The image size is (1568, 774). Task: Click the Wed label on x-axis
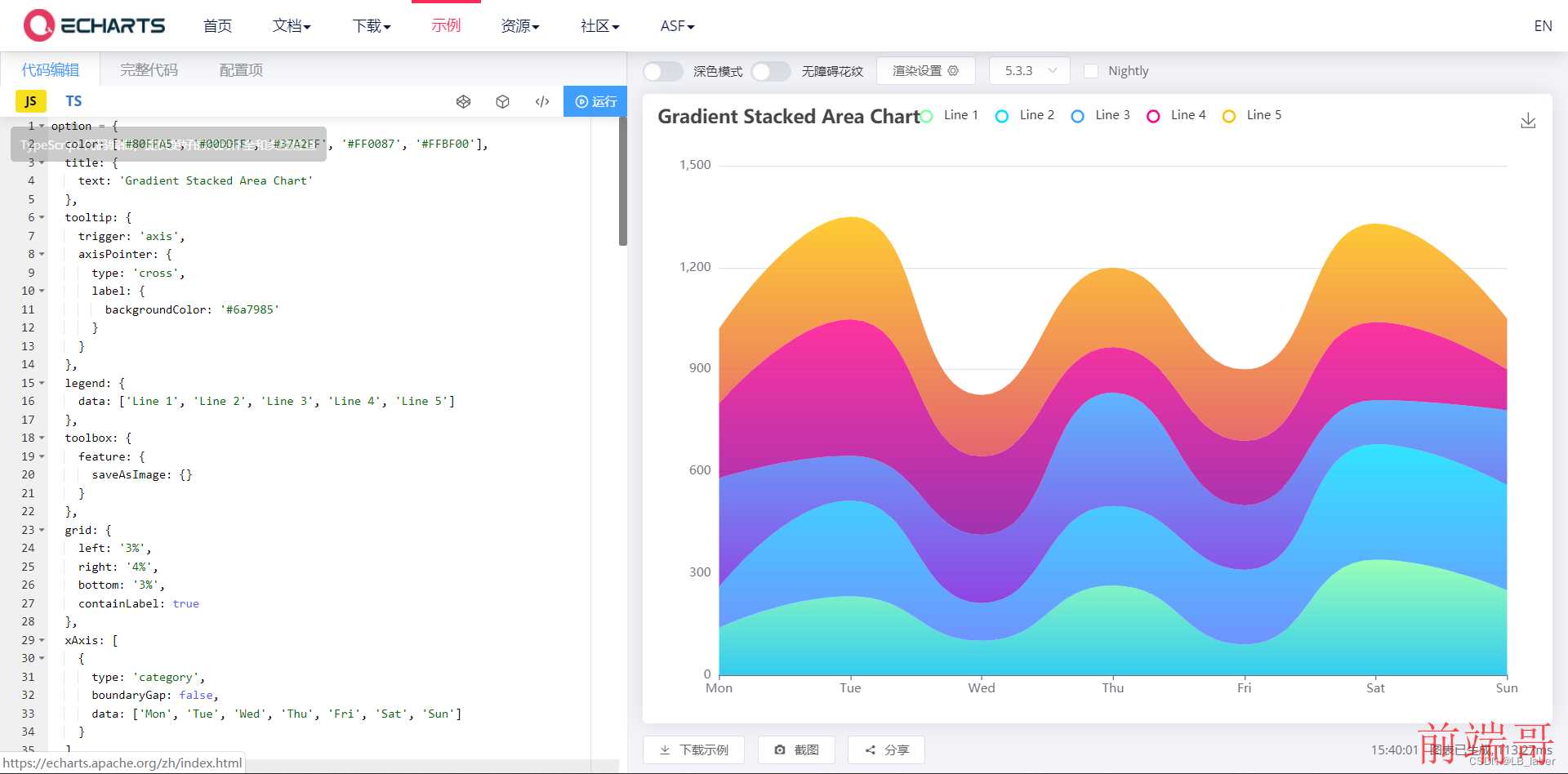coord(982,688)
